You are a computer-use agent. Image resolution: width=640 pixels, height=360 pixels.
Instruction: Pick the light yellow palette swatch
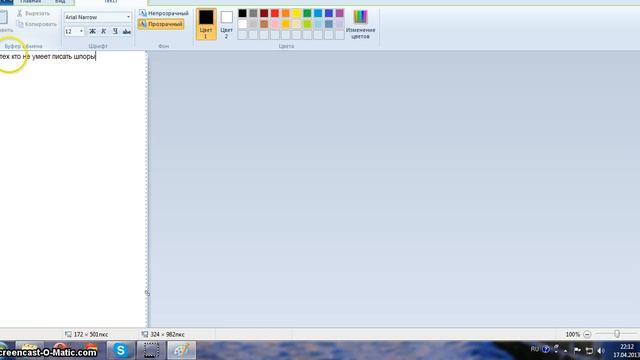point(296,24)
